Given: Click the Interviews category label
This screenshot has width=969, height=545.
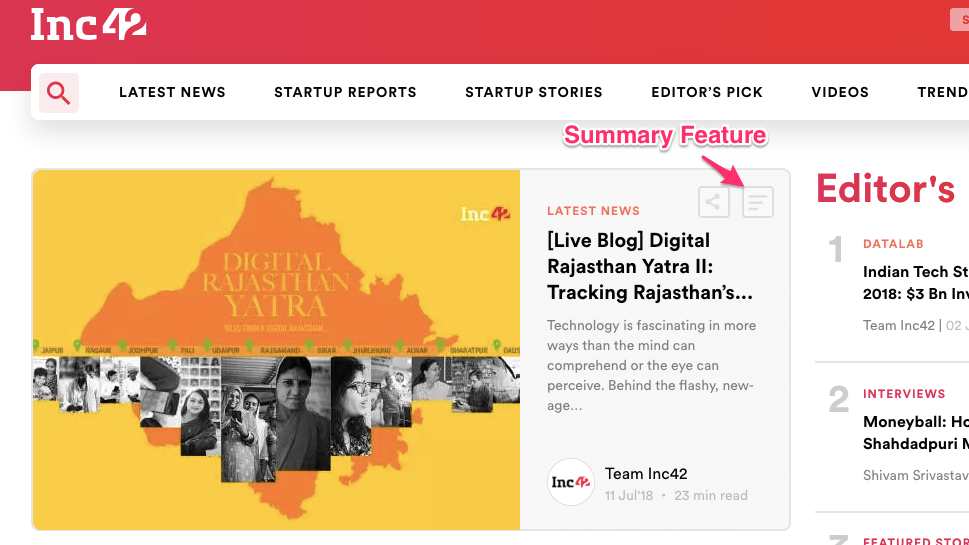Looking at the screenshot, I should click(x=904, y=394).
